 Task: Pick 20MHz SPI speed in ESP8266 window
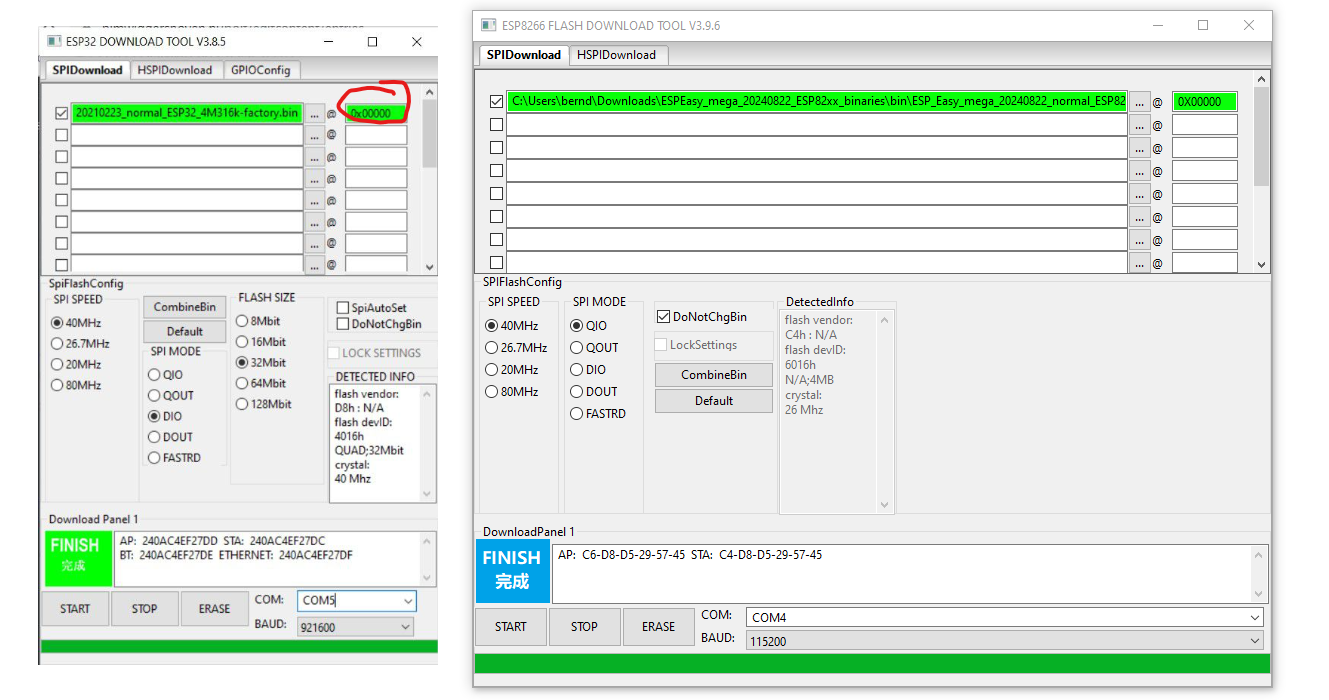(x=491, y=370)
